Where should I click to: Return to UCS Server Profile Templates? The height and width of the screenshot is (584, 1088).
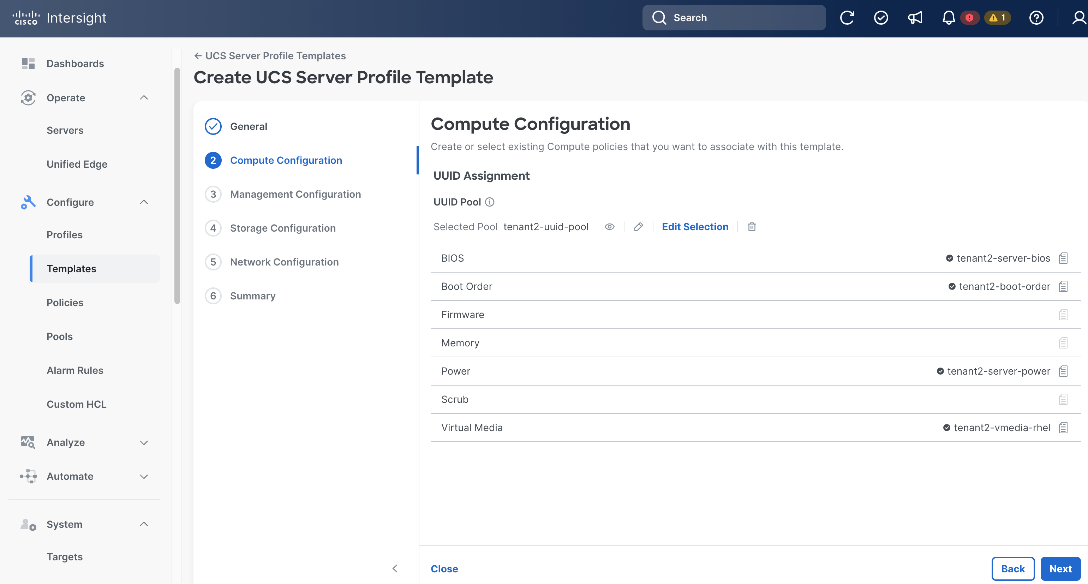coord(270,55)
